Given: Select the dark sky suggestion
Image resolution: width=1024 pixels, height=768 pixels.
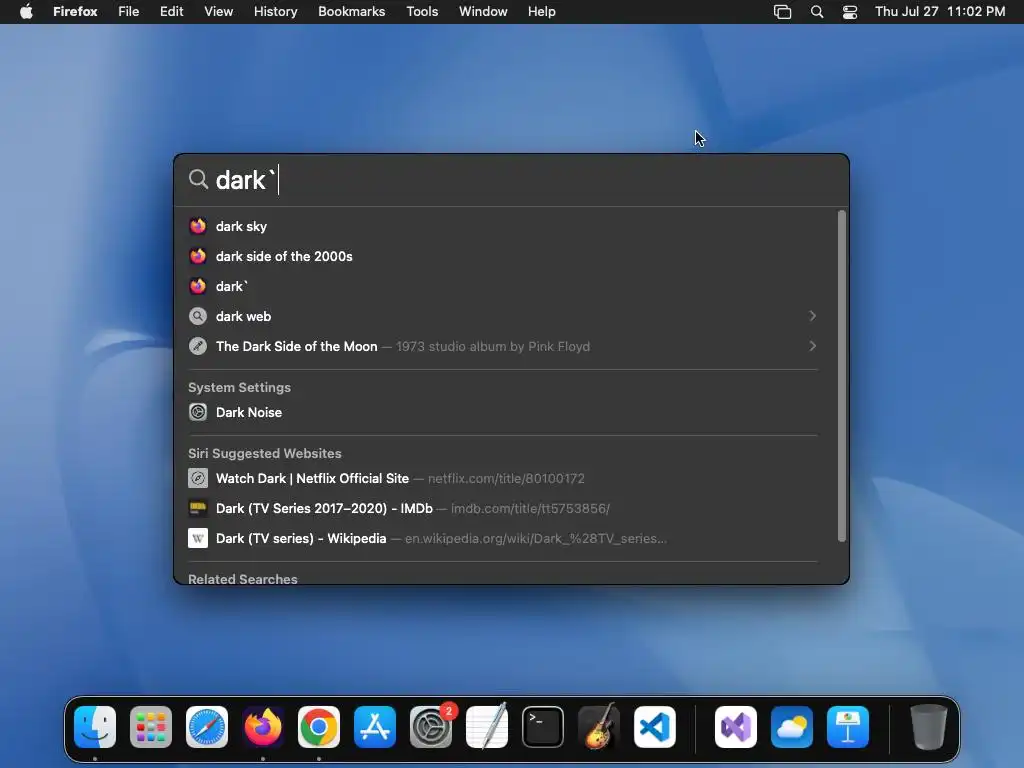Looking at the screenshot, I should pyautogui.click(x=503, y=226).
